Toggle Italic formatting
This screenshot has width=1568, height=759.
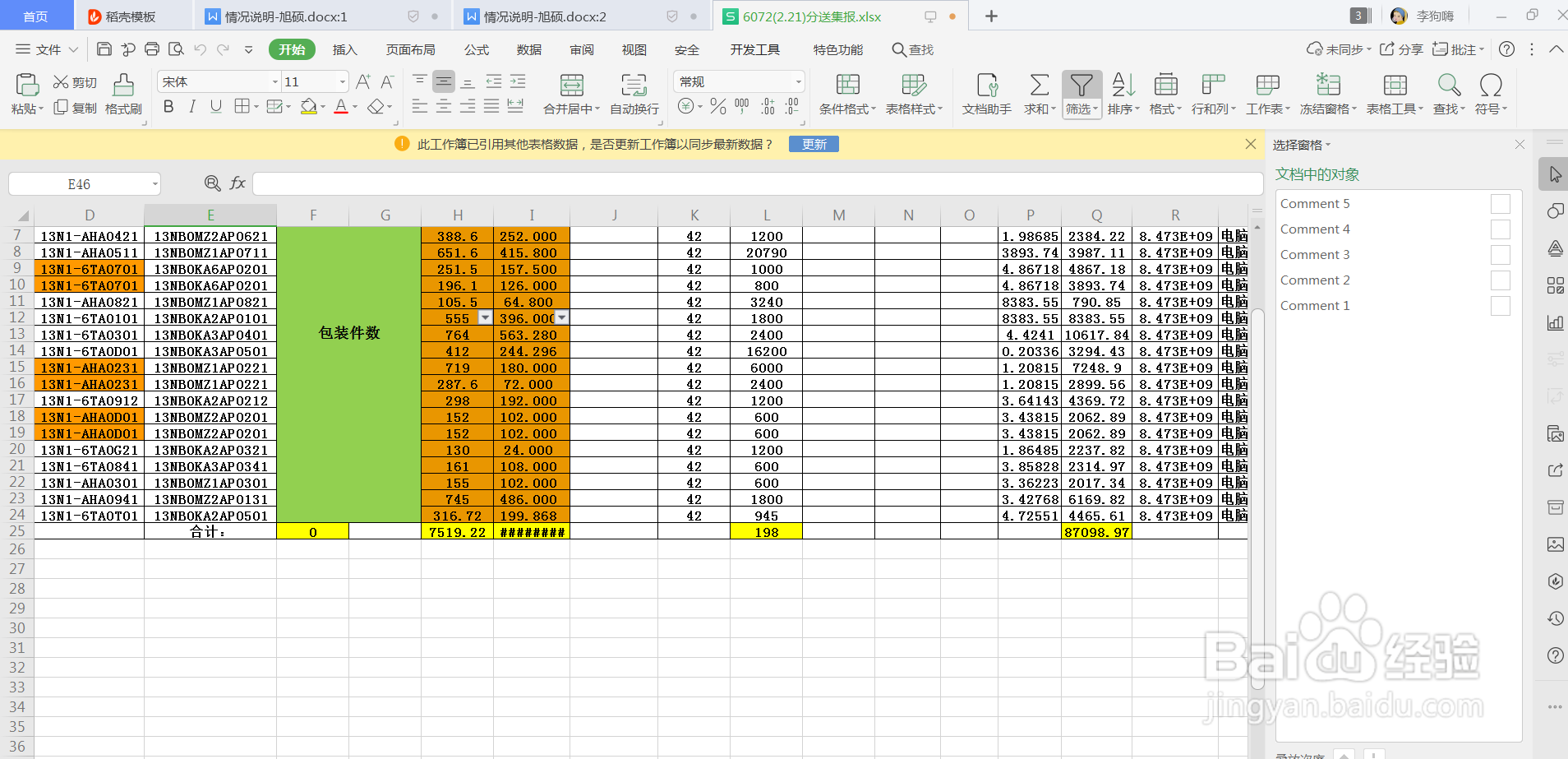pos(192,106)
